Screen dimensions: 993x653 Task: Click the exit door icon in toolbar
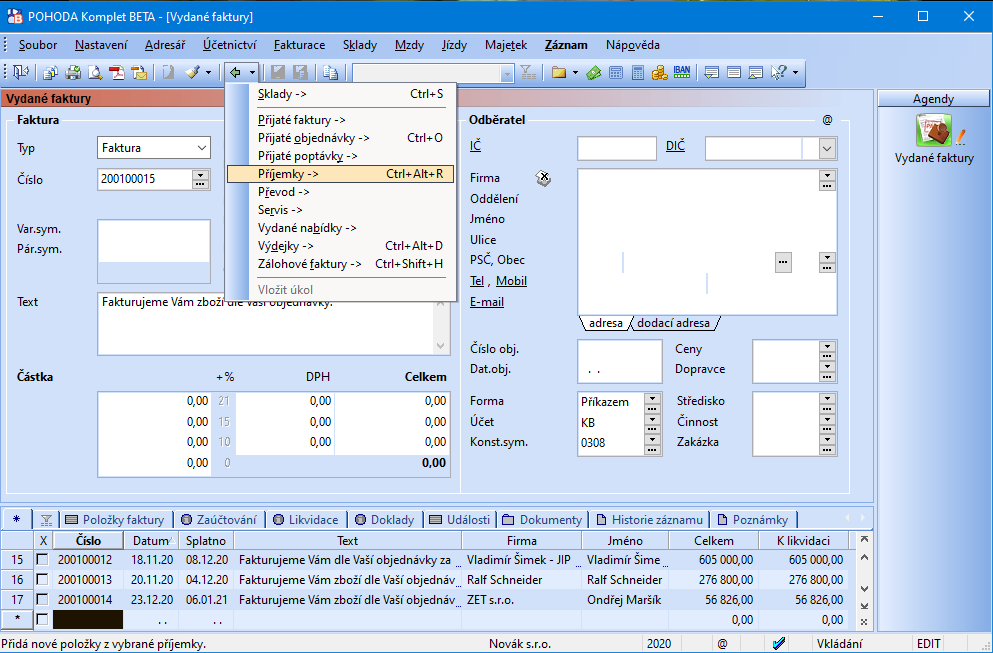21,73
